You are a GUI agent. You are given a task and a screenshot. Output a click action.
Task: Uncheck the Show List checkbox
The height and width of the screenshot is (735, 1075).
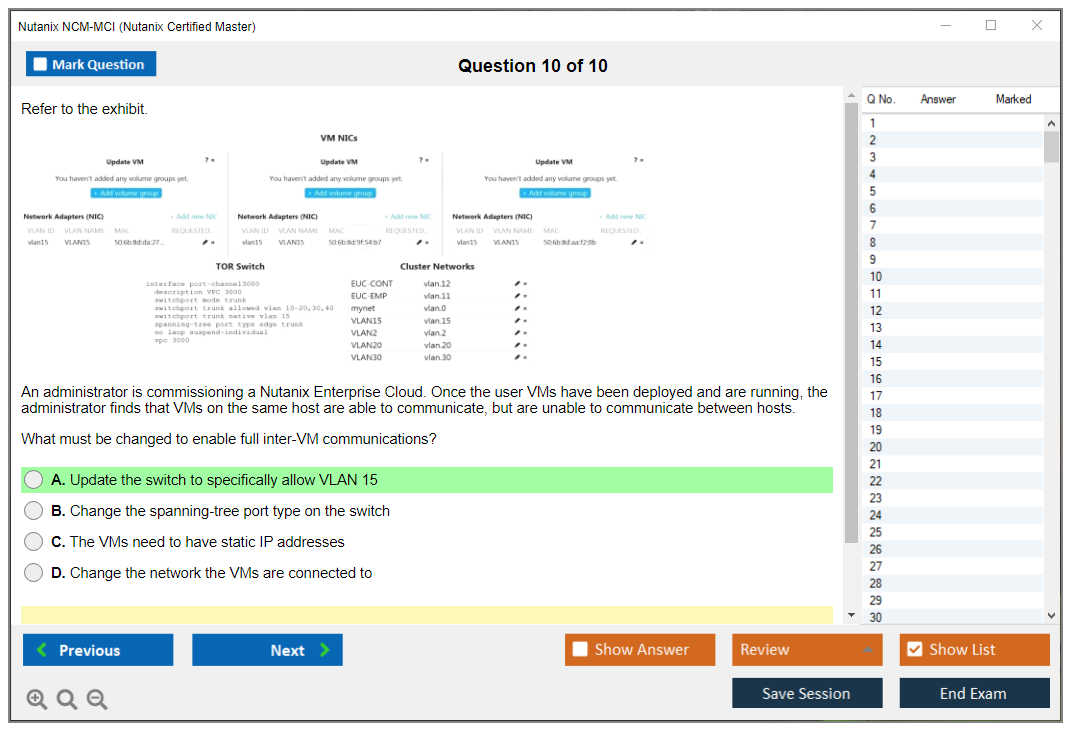tap(914, 650)
